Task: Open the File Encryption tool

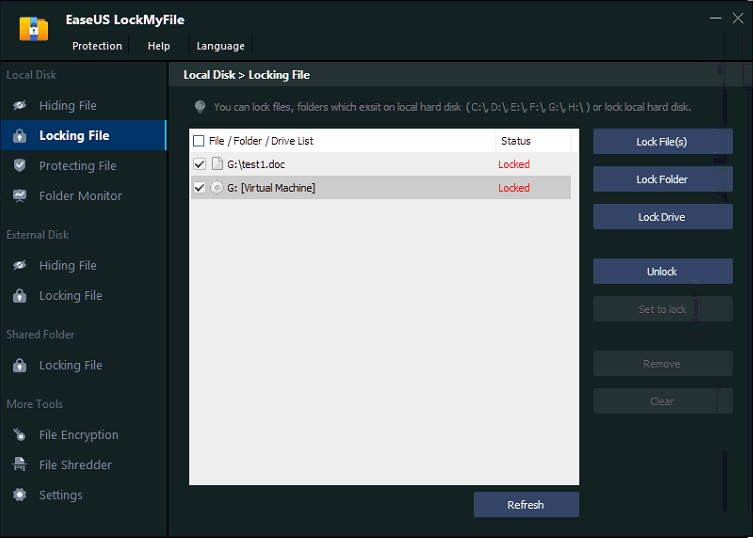Action: [x=83, y=435]
